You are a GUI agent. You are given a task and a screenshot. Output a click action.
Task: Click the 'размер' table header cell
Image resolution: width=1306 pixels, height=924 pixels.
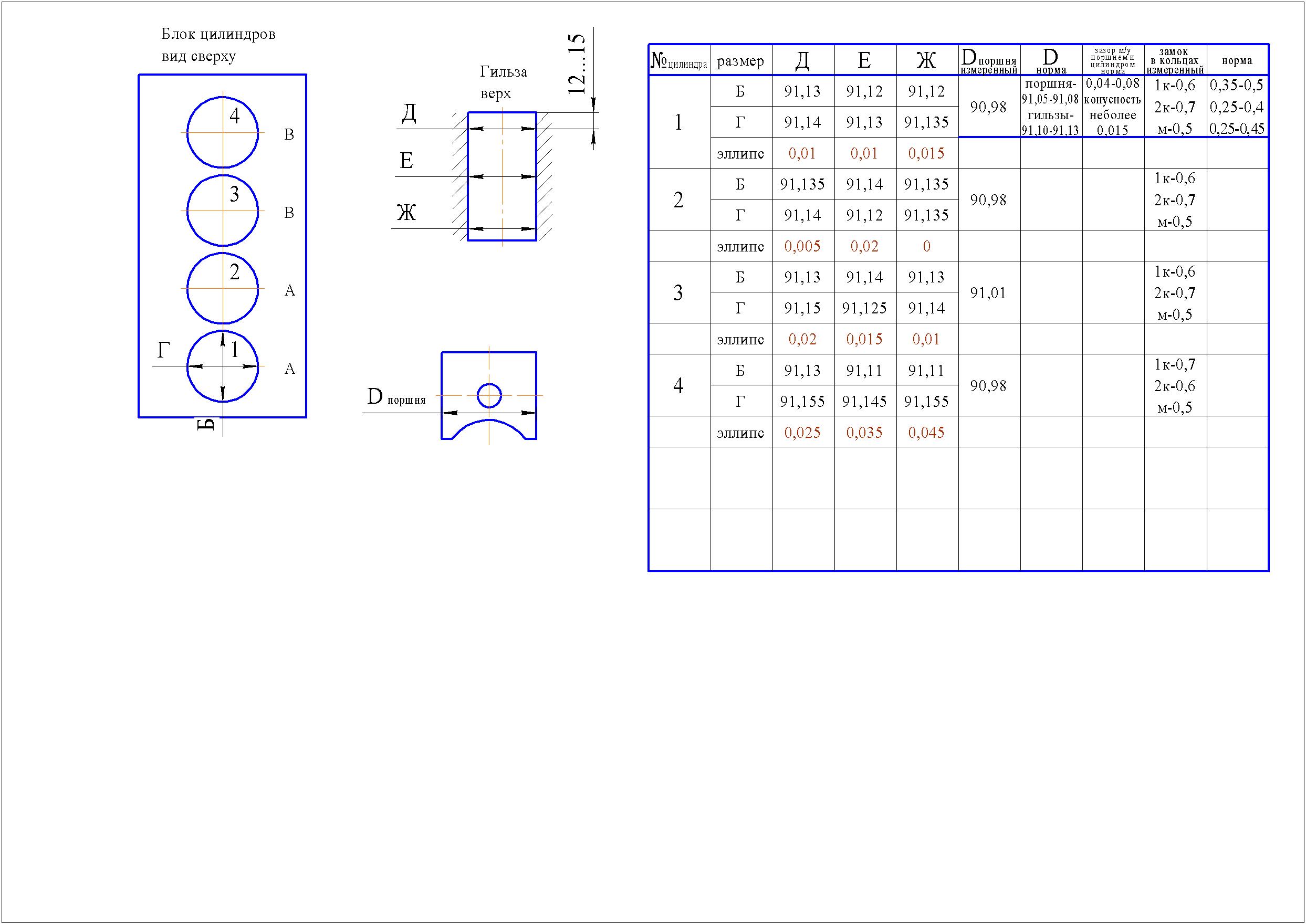[x=740, y=61]
